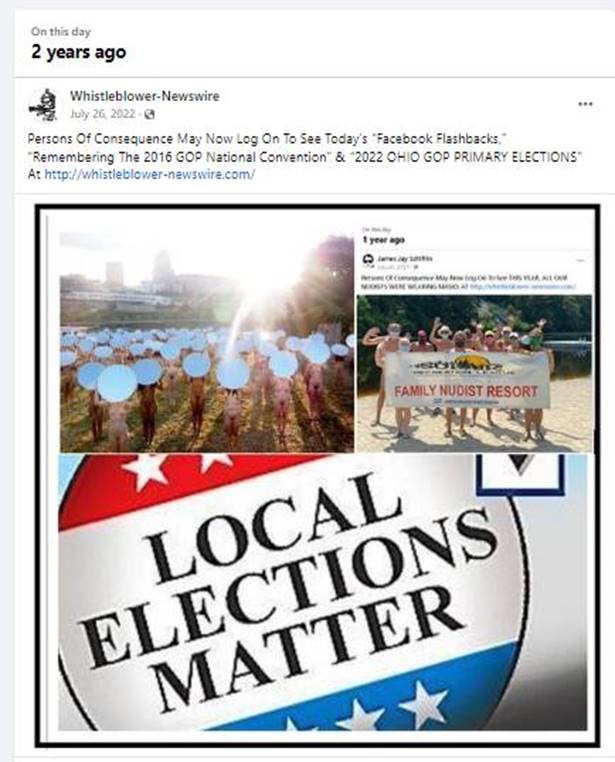Open the Family Nudist Resort banner photo
Viewport: 615px width, 762px height.
pos(475,373)
